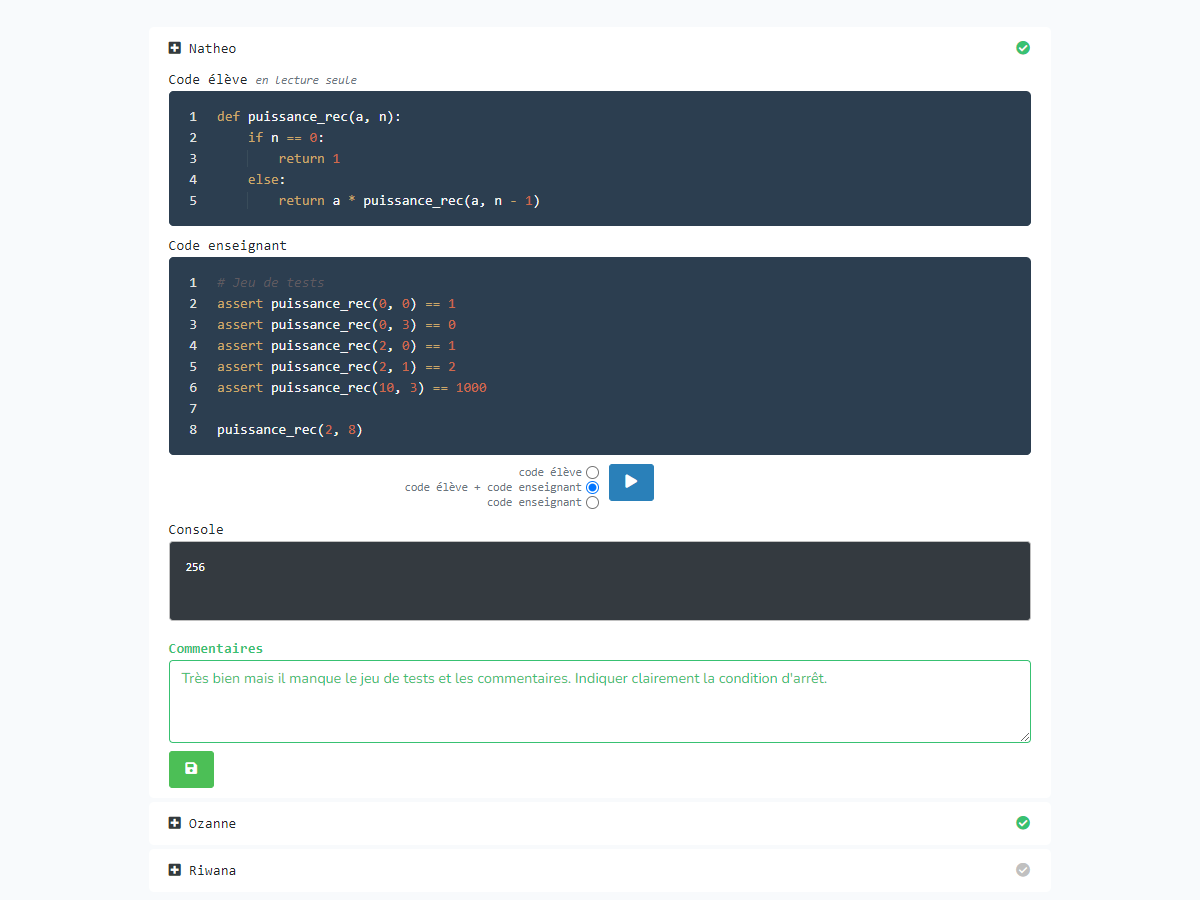Expand the Ozanne section via its plus icon
Image resolution: width=1200 pixels, height=900 pixels.
pyautogui.click(x=175, y=822)
